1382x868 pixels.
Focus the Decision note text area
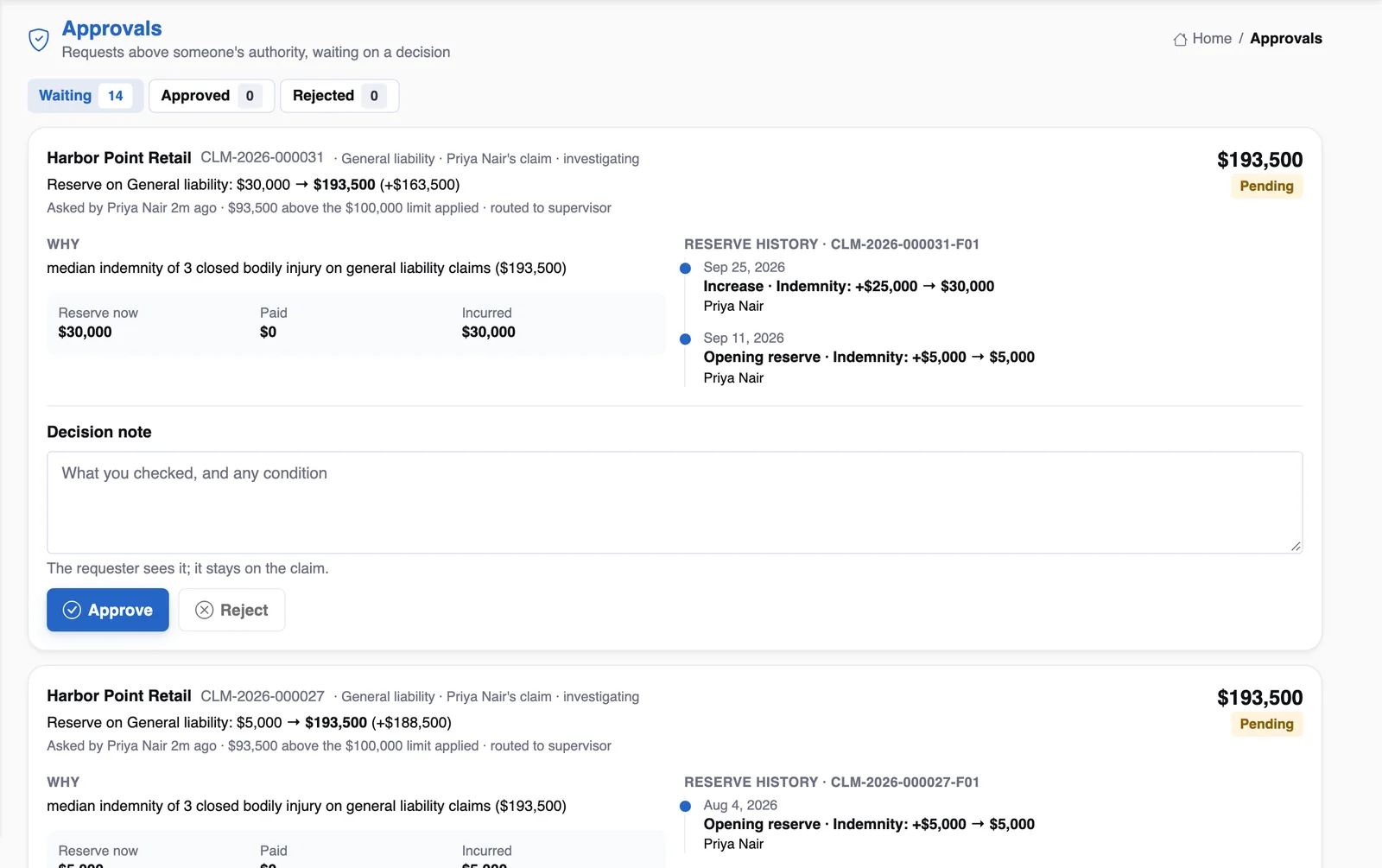[675, 502]
